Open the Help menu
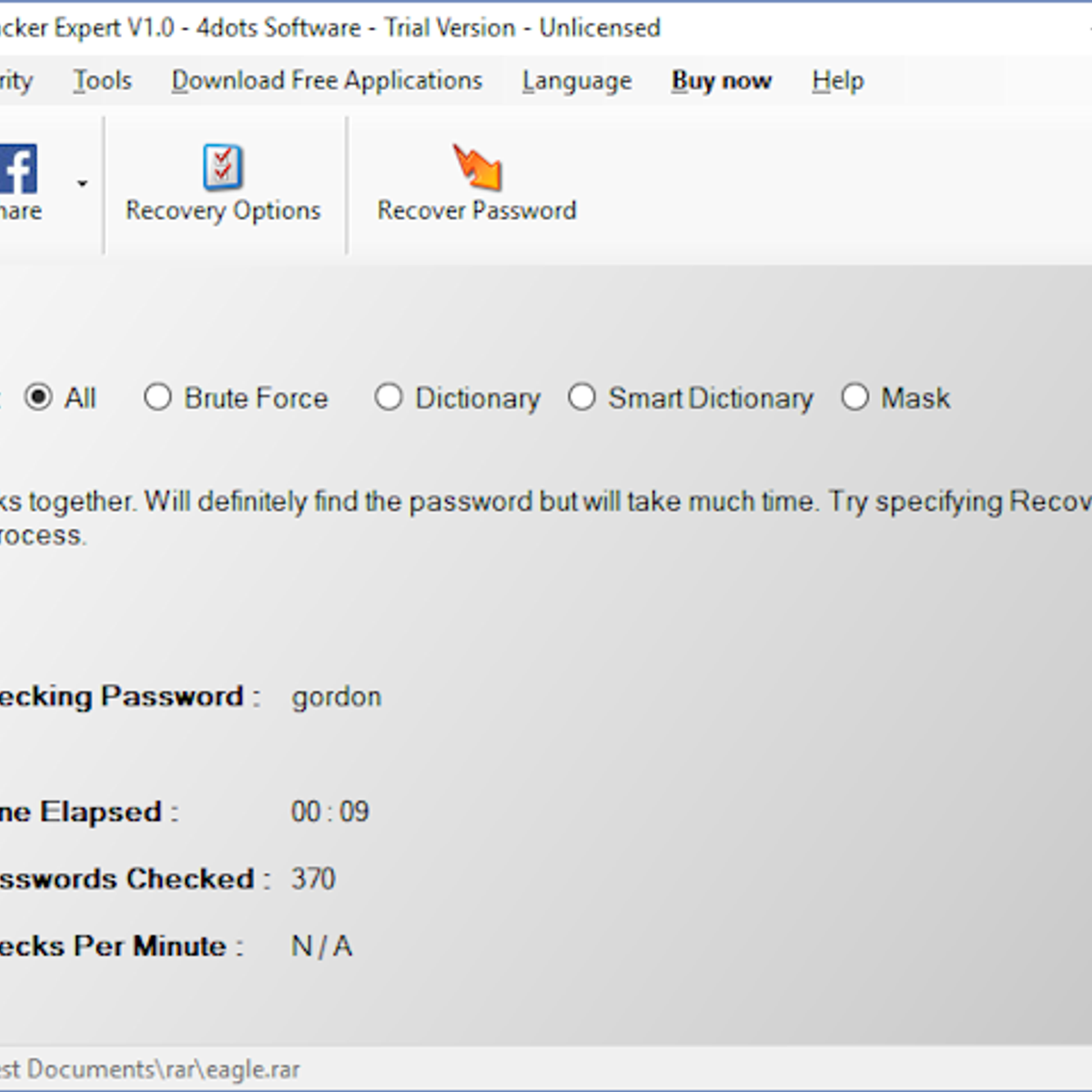 [x=838, y=81]
